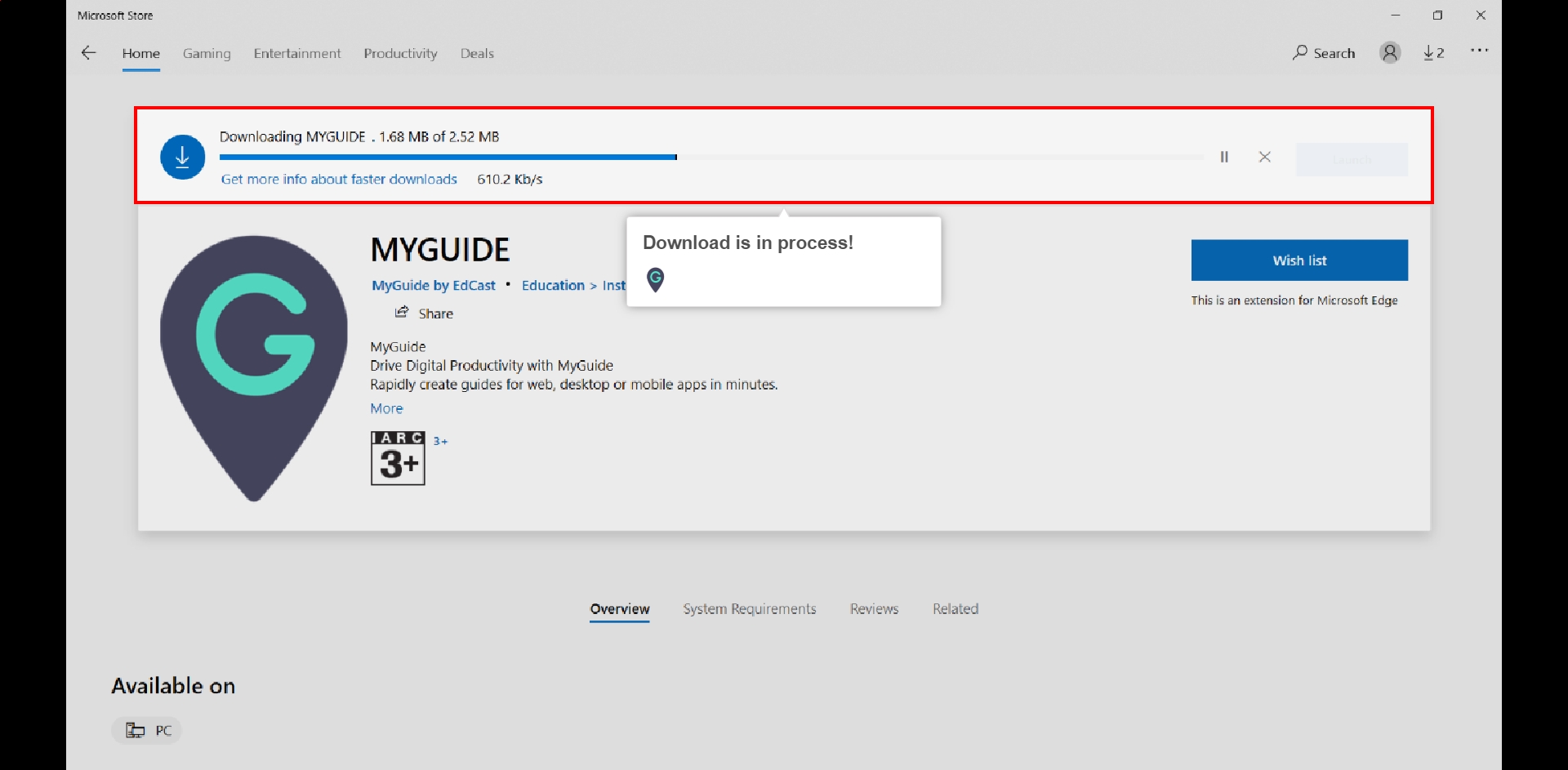The image size is (1568, 770).
Task: Open the Home tab
Action: tap(141, 53)
